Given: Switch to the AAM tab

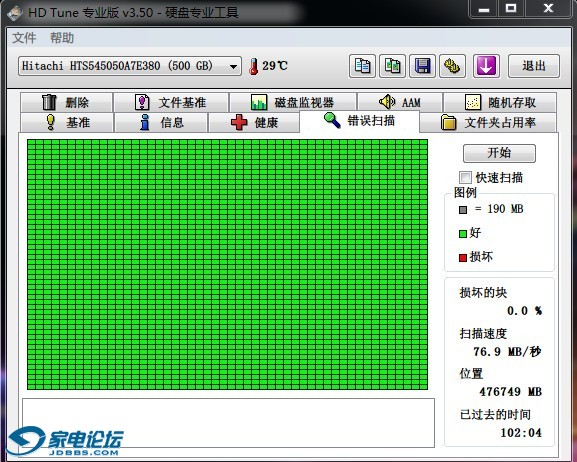Looking at the screenshot, I should click(400, 102).
